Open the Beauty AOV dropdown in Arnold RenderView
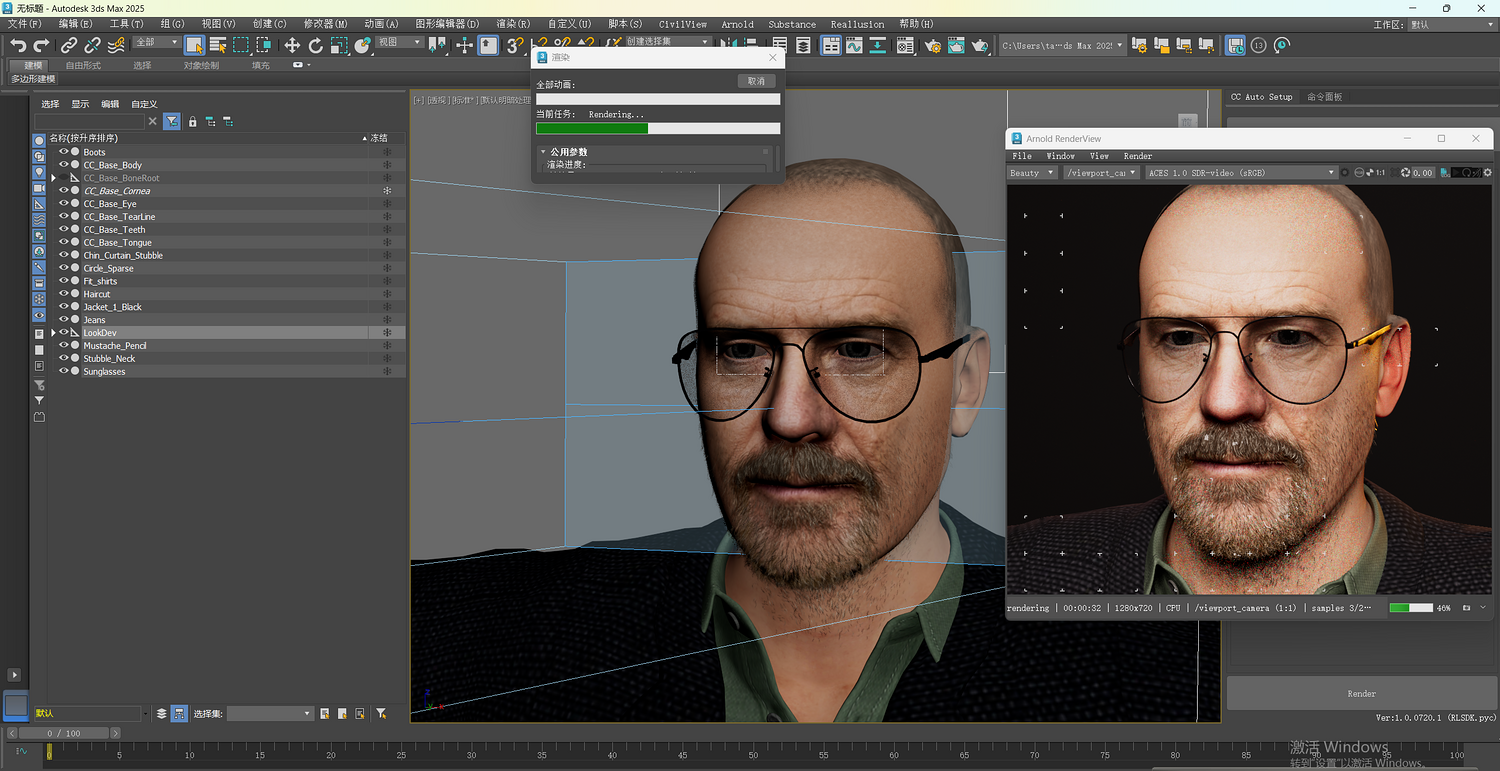The width and height of the screenshot is (1500, 771). point(1032,173)
